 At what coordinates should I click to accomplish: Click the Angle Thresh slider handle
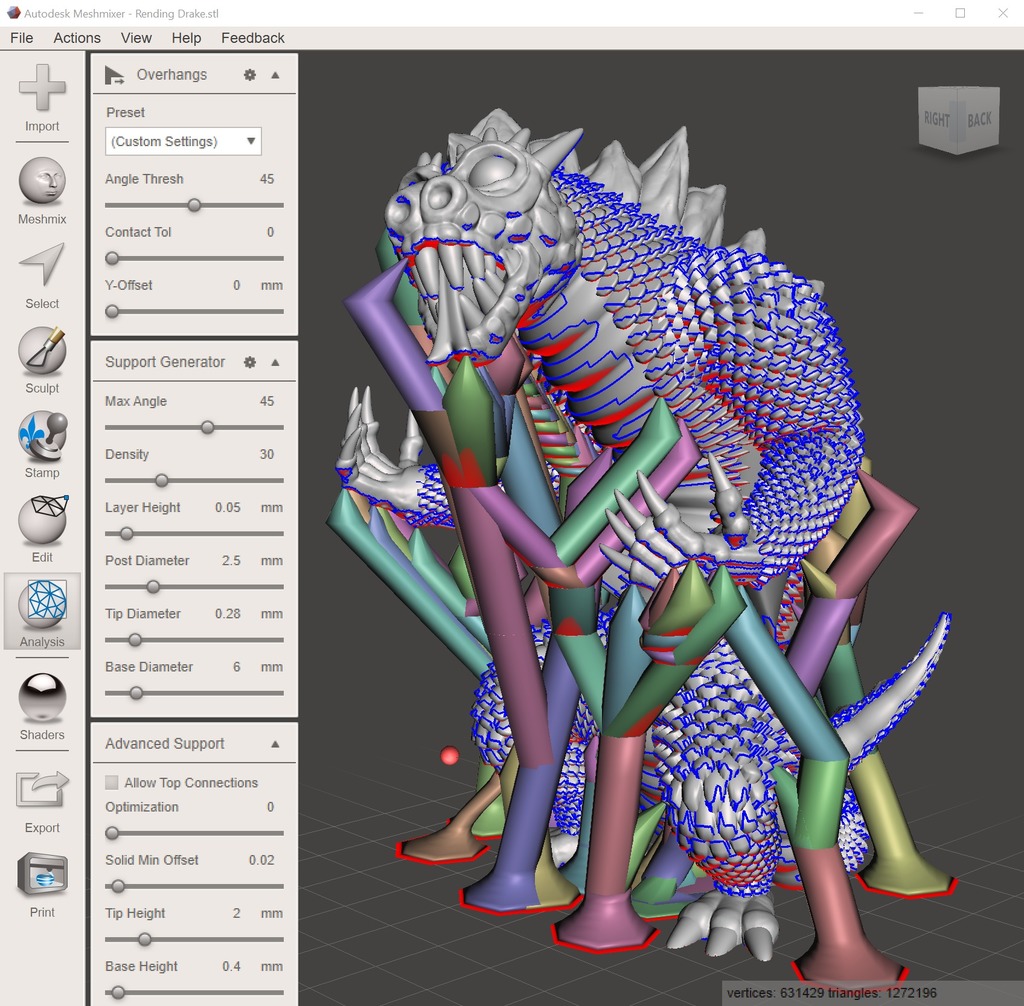coord(194,205)
